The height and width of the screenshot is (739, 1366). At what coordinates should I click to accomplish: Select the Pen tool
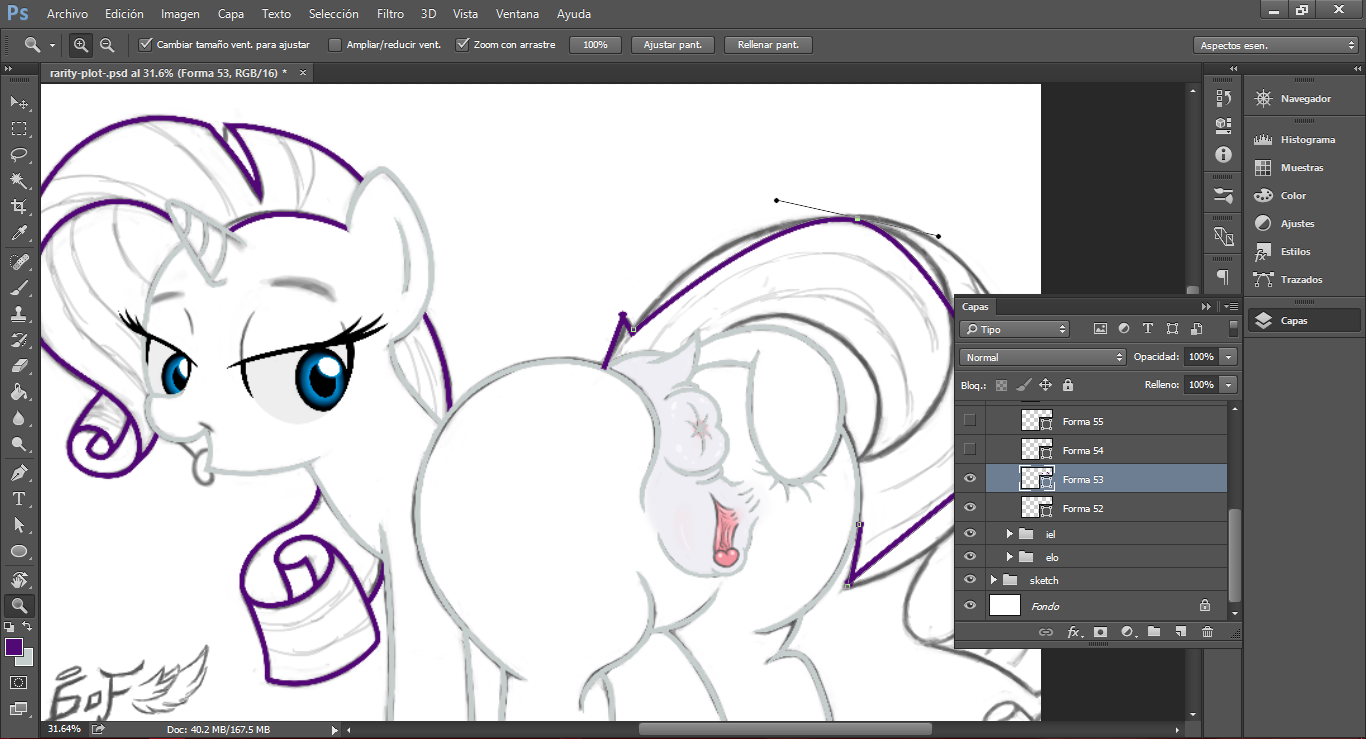click(19, 473)
